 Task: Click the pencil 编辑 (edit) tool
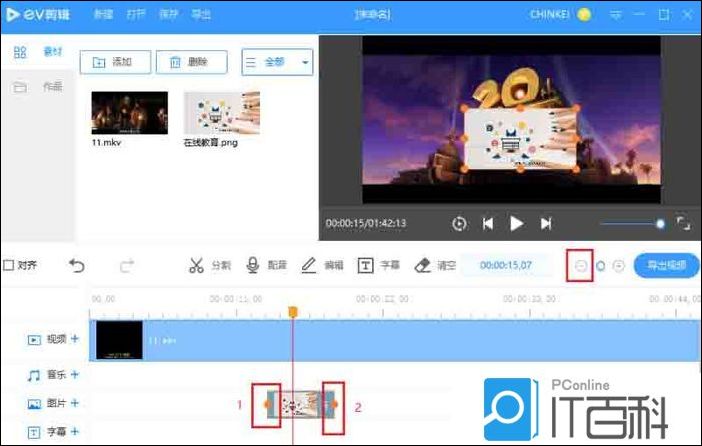coord(322,265)
